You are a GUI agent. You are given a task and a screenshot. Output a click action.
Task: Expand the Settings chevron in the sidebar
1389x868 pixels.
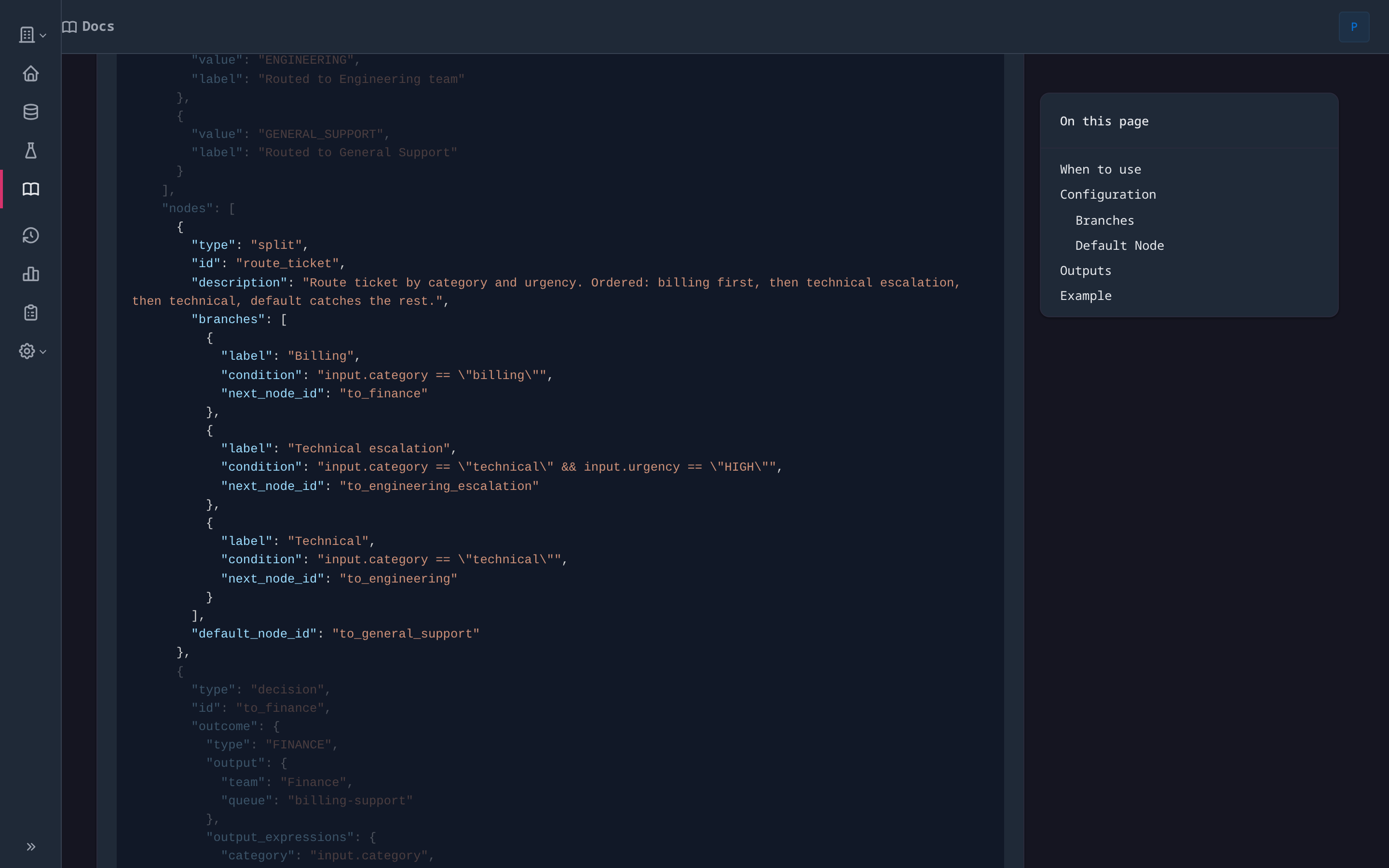click(x=42, y=353)
